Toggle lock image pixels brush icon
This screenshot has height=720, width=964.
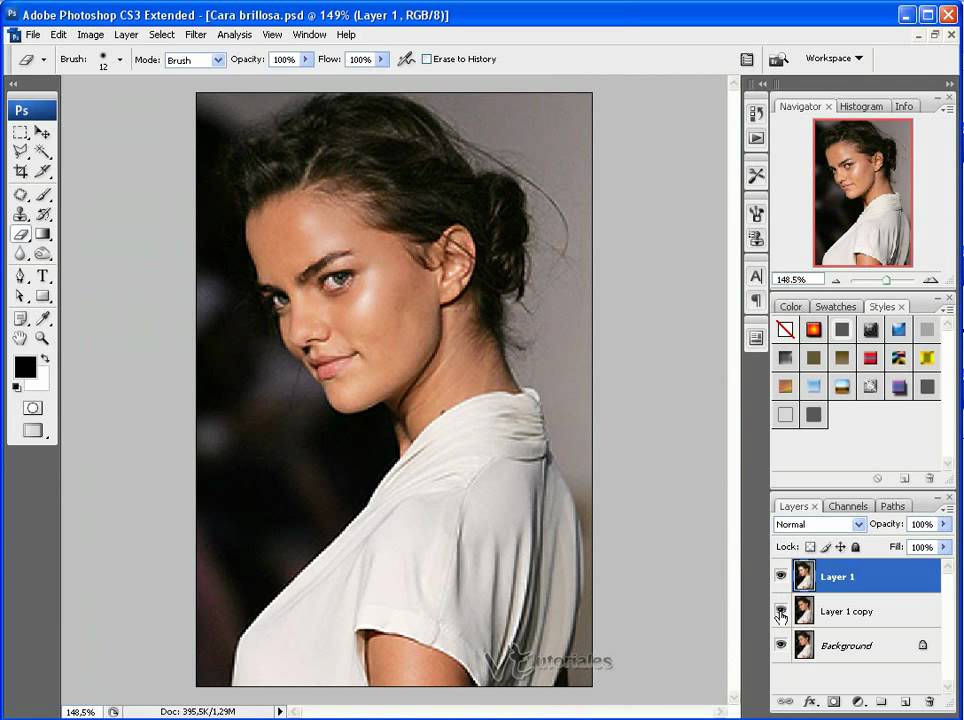coord(826,547)
